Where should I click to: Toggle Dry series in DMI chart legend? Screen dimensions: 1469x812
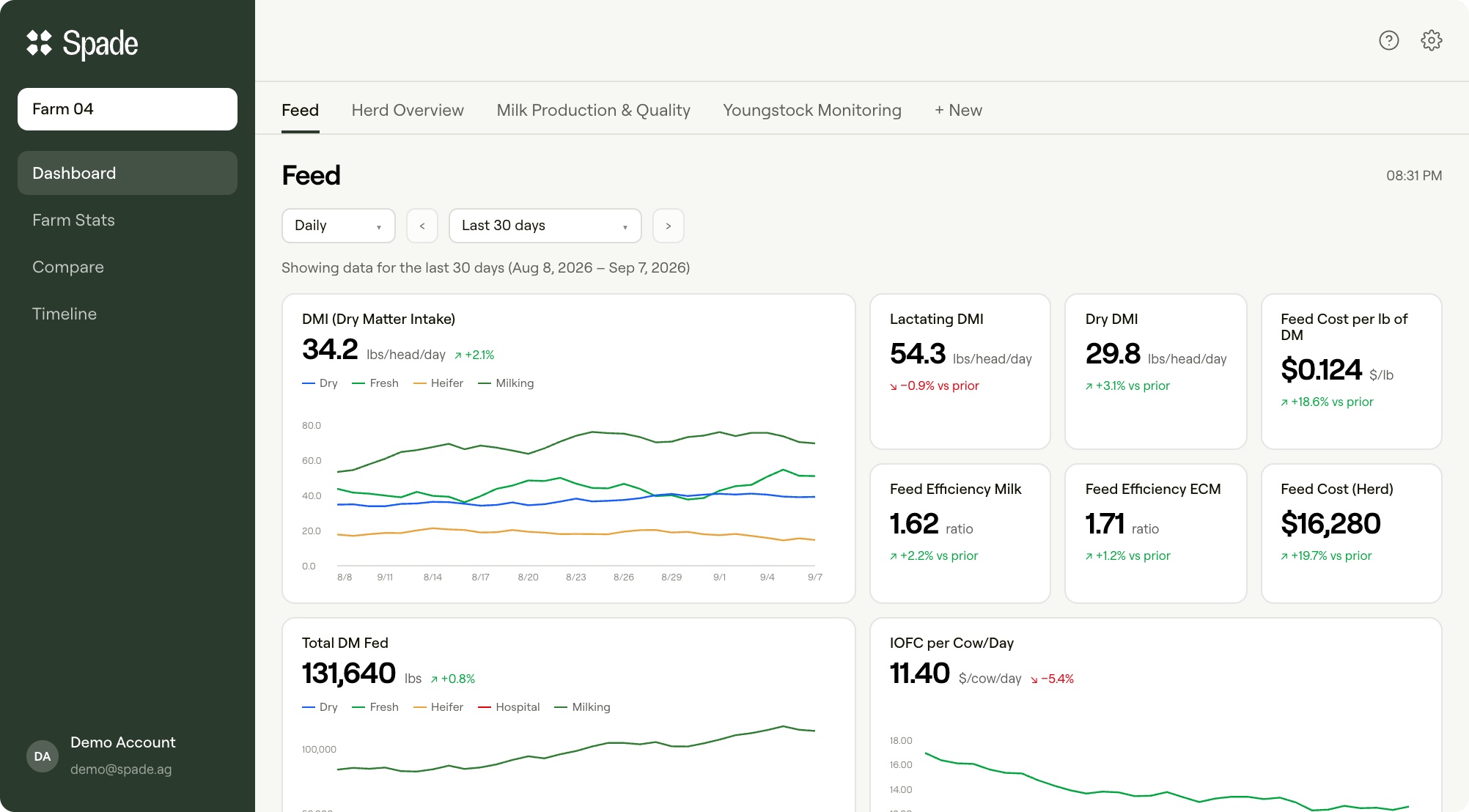click(x=320, y=383)
